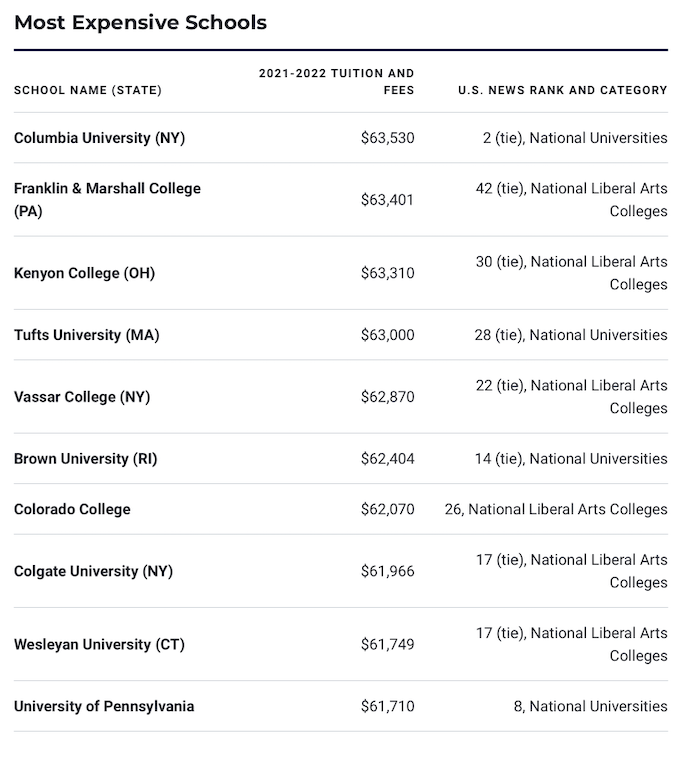The height and width of the screenshot is (760, 686).
Task: Click the 2 (tie), National Universities rank
Action: pos(575,138)
